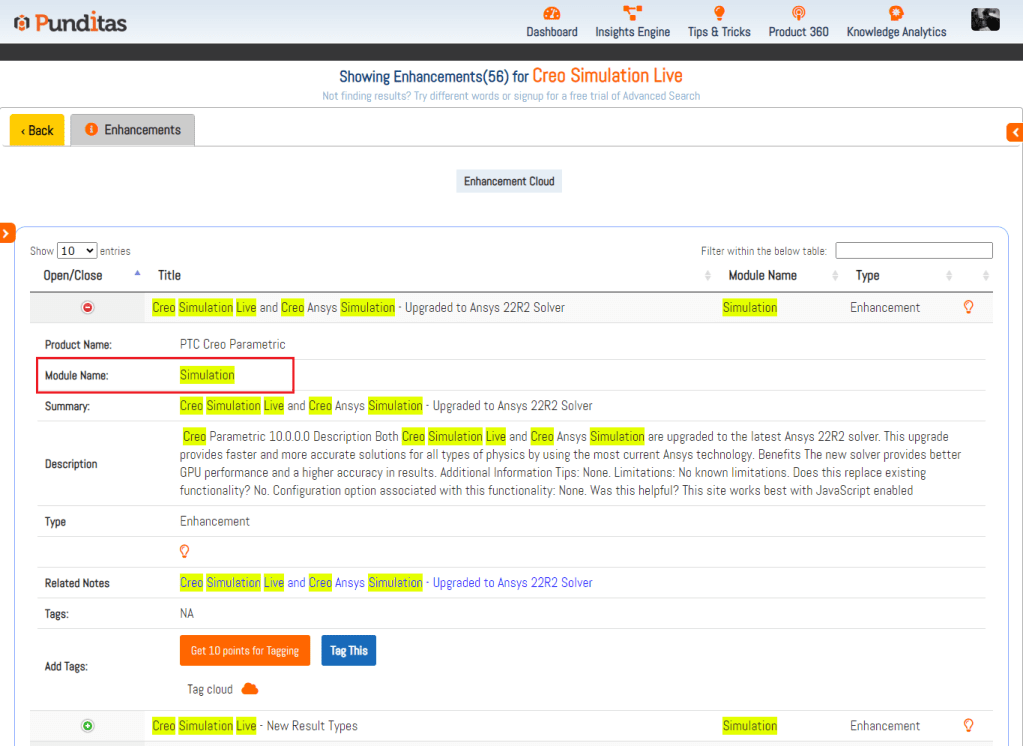Image resolution: width=1023 pixels, height=746 pixels.
Task: Expand the New Result Types row
Action: [88, 726]
